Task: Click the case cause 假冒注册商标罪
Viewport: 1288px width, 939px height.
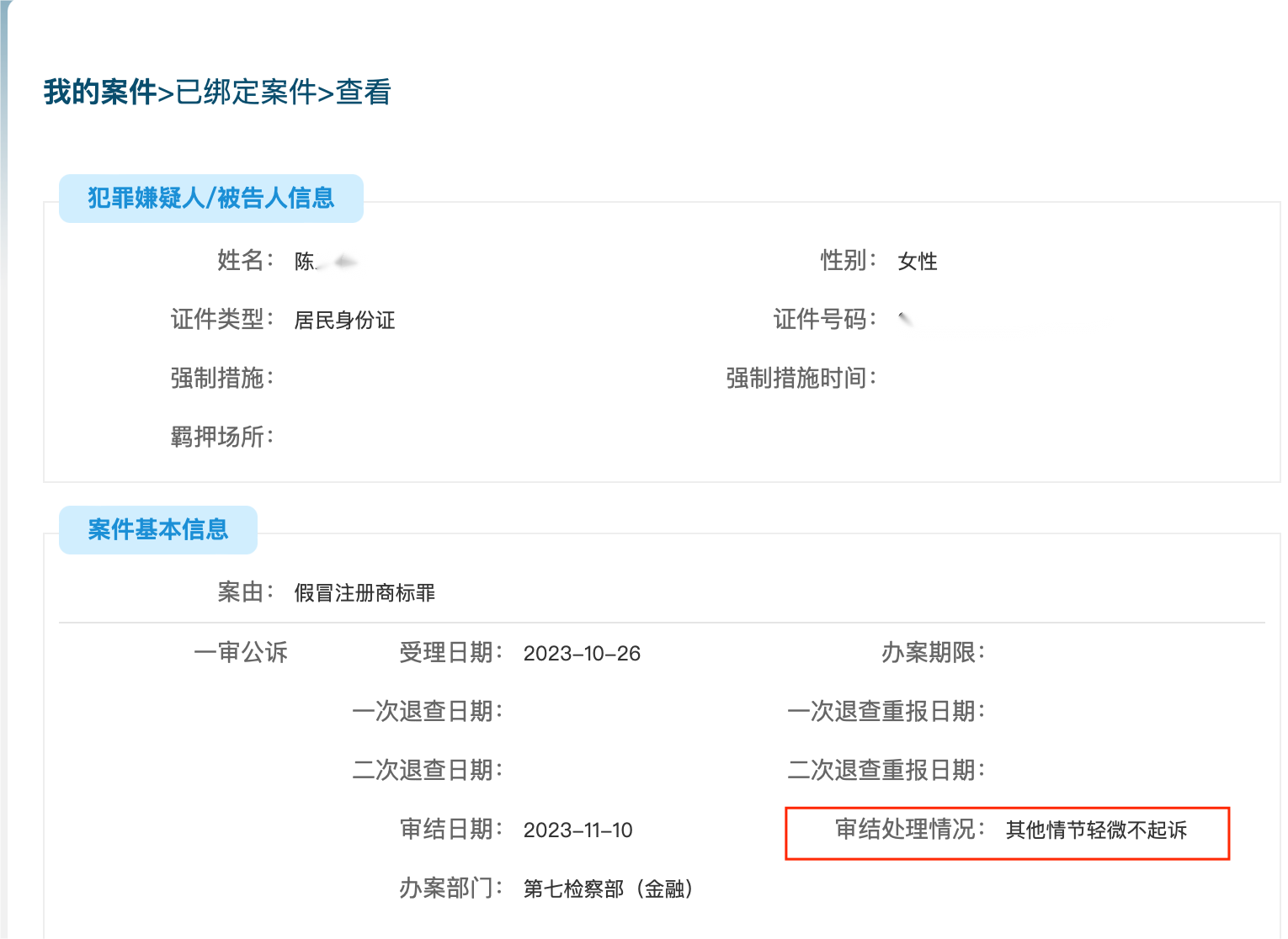Action: (x=365, y=593)
